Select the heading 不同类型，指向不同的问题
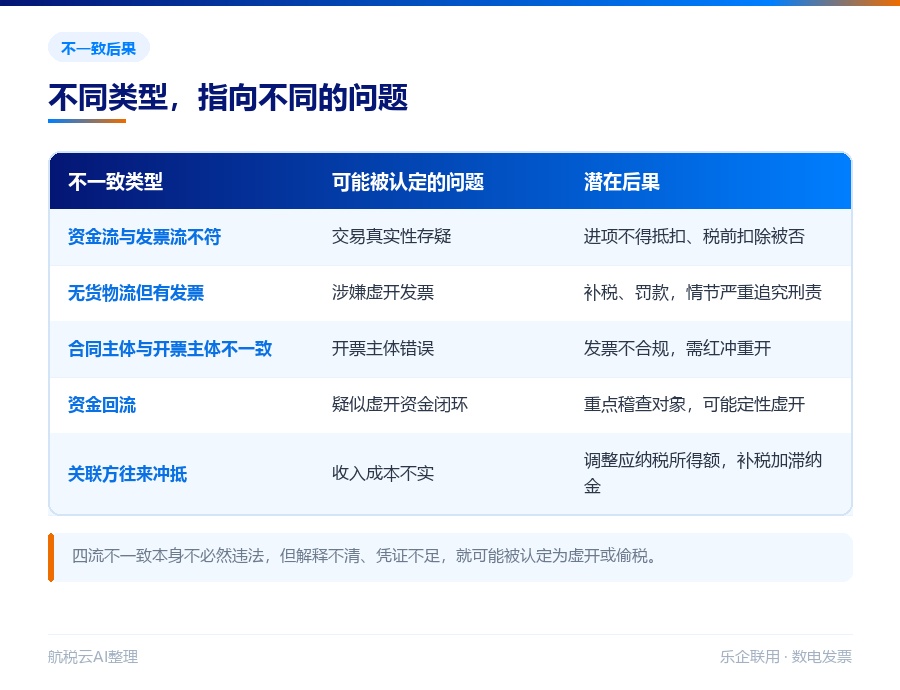This screenshot has height=690, width=900. tap(228, 98)
